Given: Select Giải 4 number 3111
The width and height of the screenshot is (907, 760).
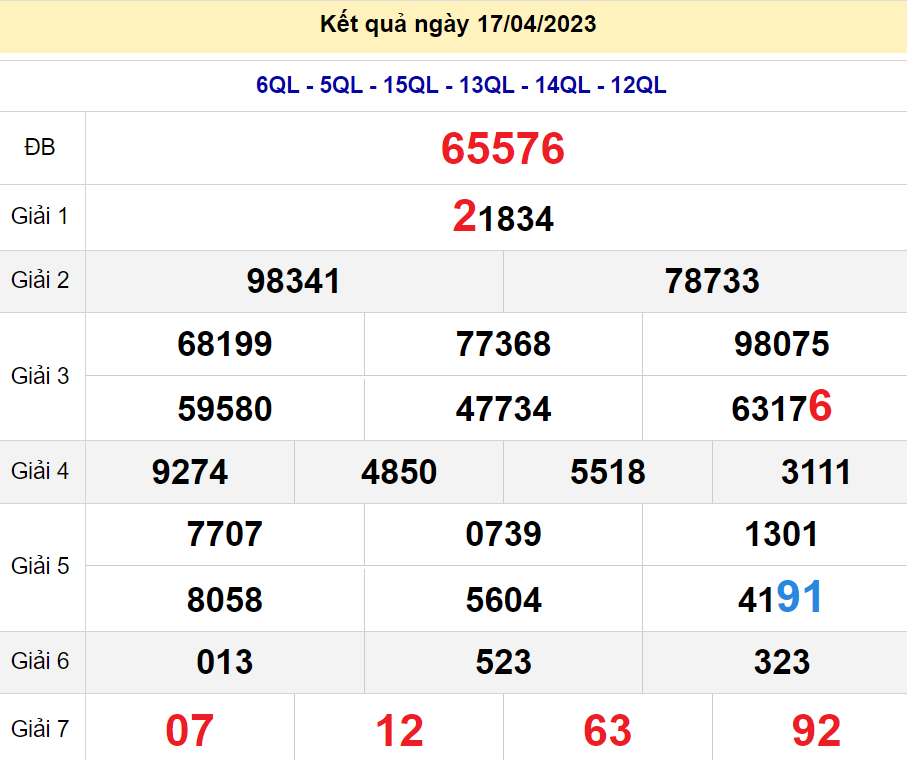Looking at the screenshot, I should (x=816, y=472).
